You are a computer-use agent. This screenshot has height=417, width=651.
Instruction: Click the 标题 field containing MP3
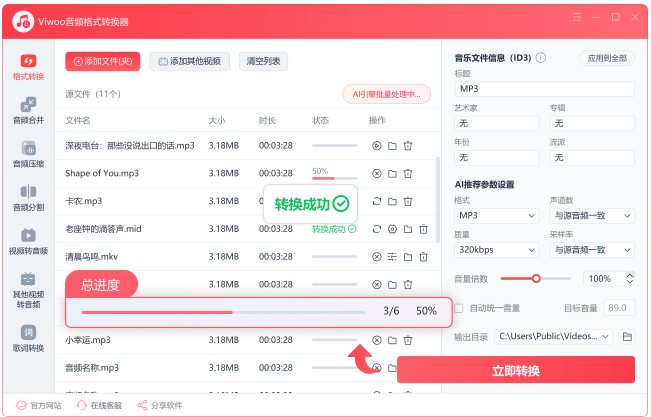tap(545, 89)
